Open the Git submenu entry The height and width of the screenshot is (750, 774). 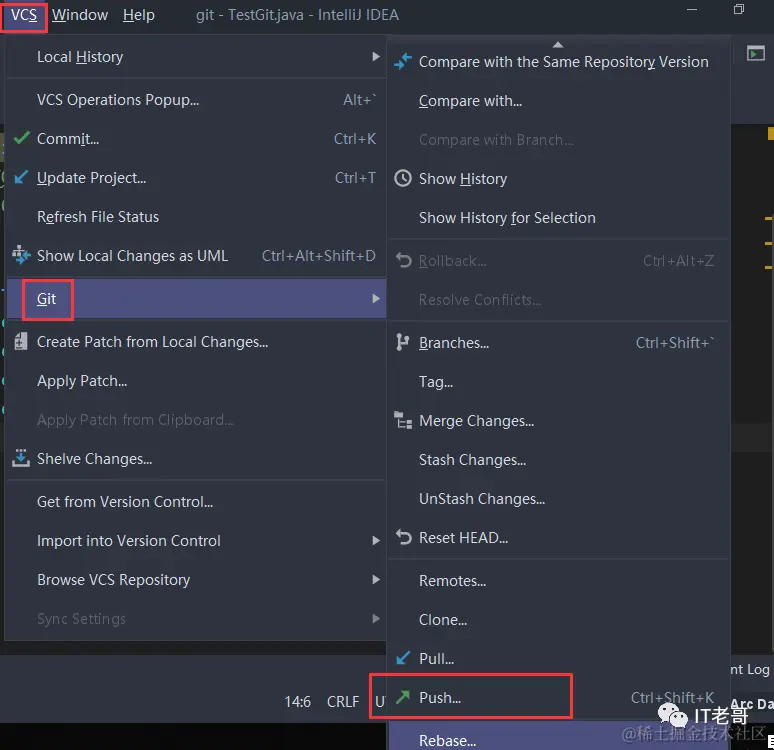click(x=196, y=299)
